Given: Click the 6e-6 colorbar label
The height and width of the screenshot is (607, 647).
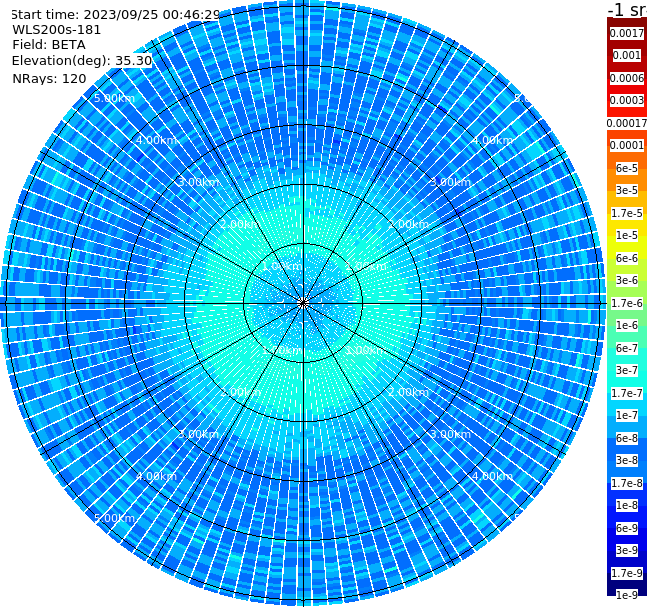Looking at the screenshot, I should coord(627,258).
